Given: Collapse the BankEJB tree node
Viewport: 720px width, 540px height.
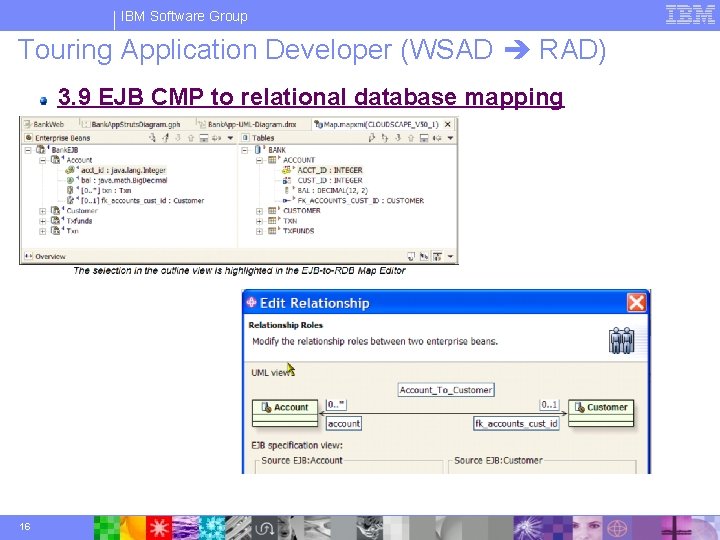Looking at the screenshot, I should (28, 150).
